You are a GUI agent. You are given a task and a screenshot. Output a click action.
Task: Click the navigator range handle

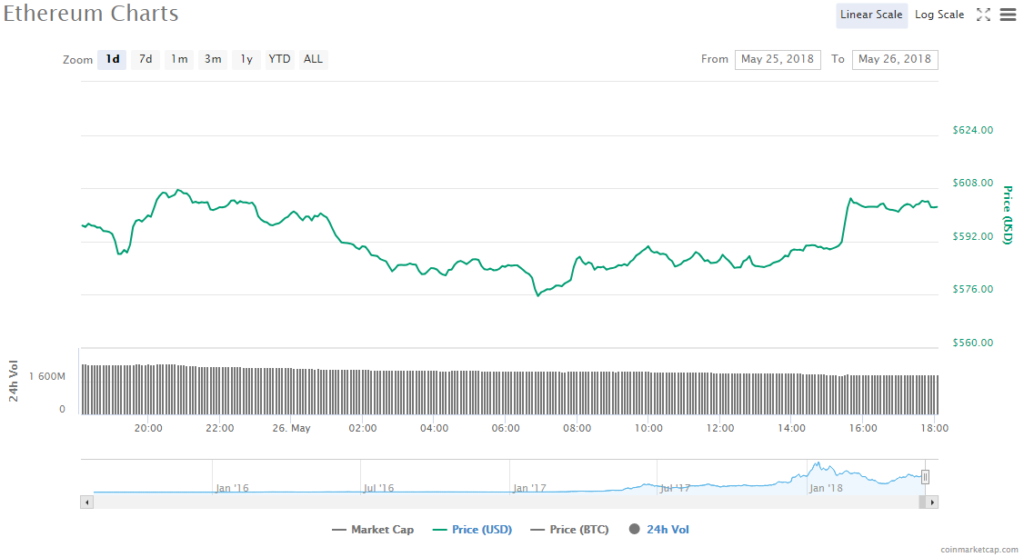pos(926,477)
